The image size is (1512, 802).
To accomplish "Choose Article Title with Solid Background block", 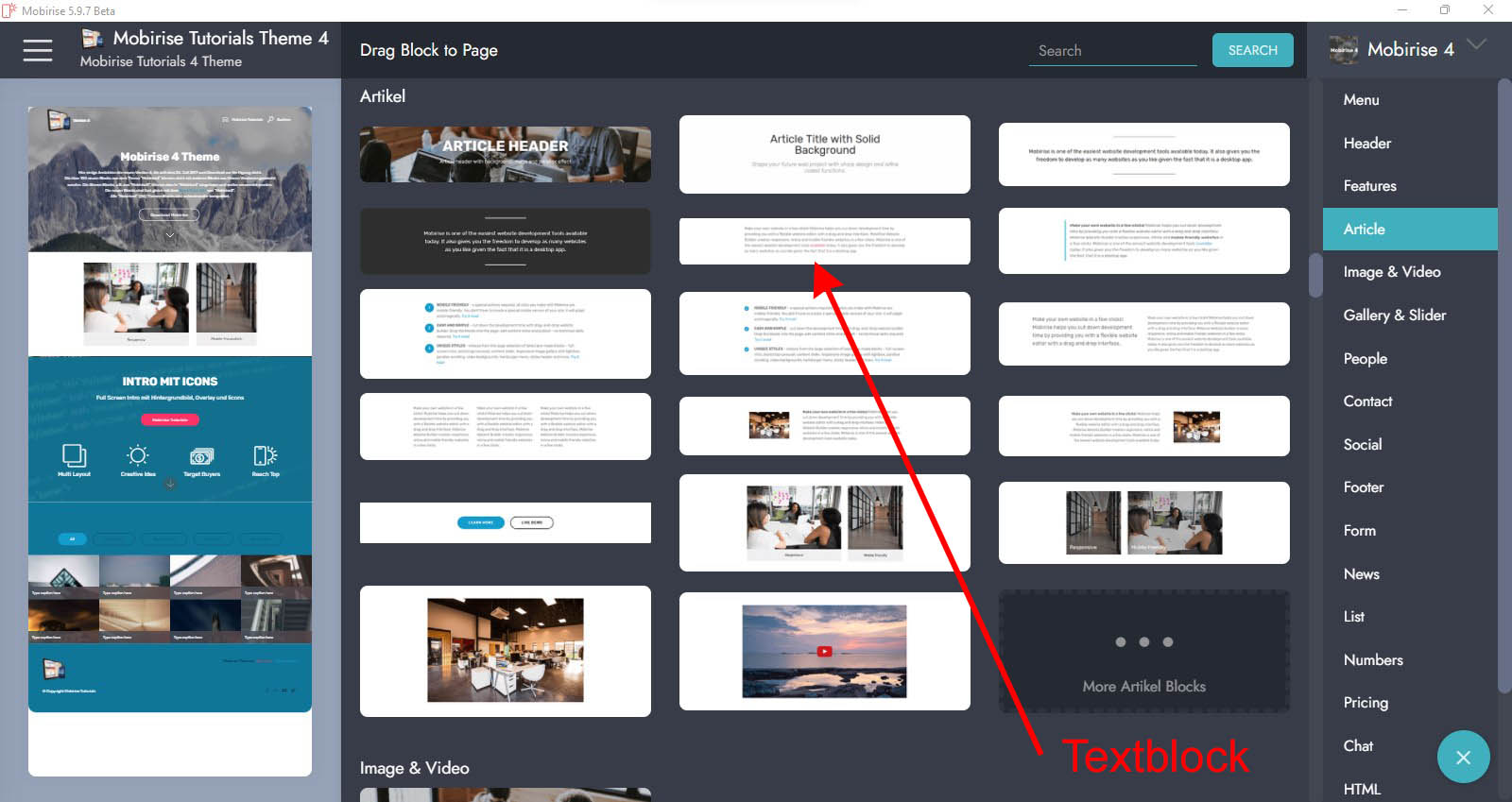I will (x=824, y=154).
